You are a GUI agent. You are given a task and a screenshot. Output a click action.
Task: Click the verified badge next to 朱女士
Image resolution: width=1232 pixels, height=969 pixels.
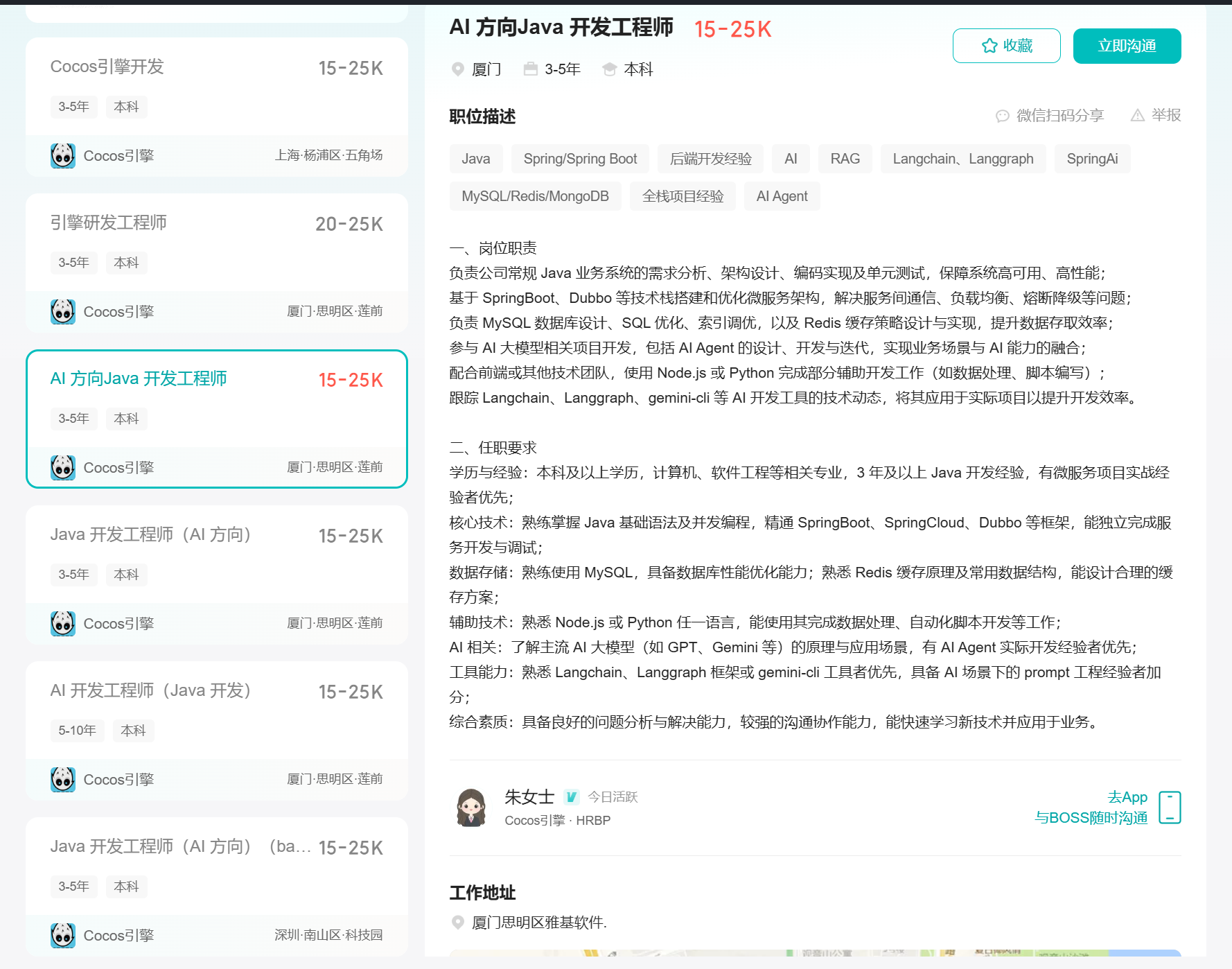coord(571,797)
